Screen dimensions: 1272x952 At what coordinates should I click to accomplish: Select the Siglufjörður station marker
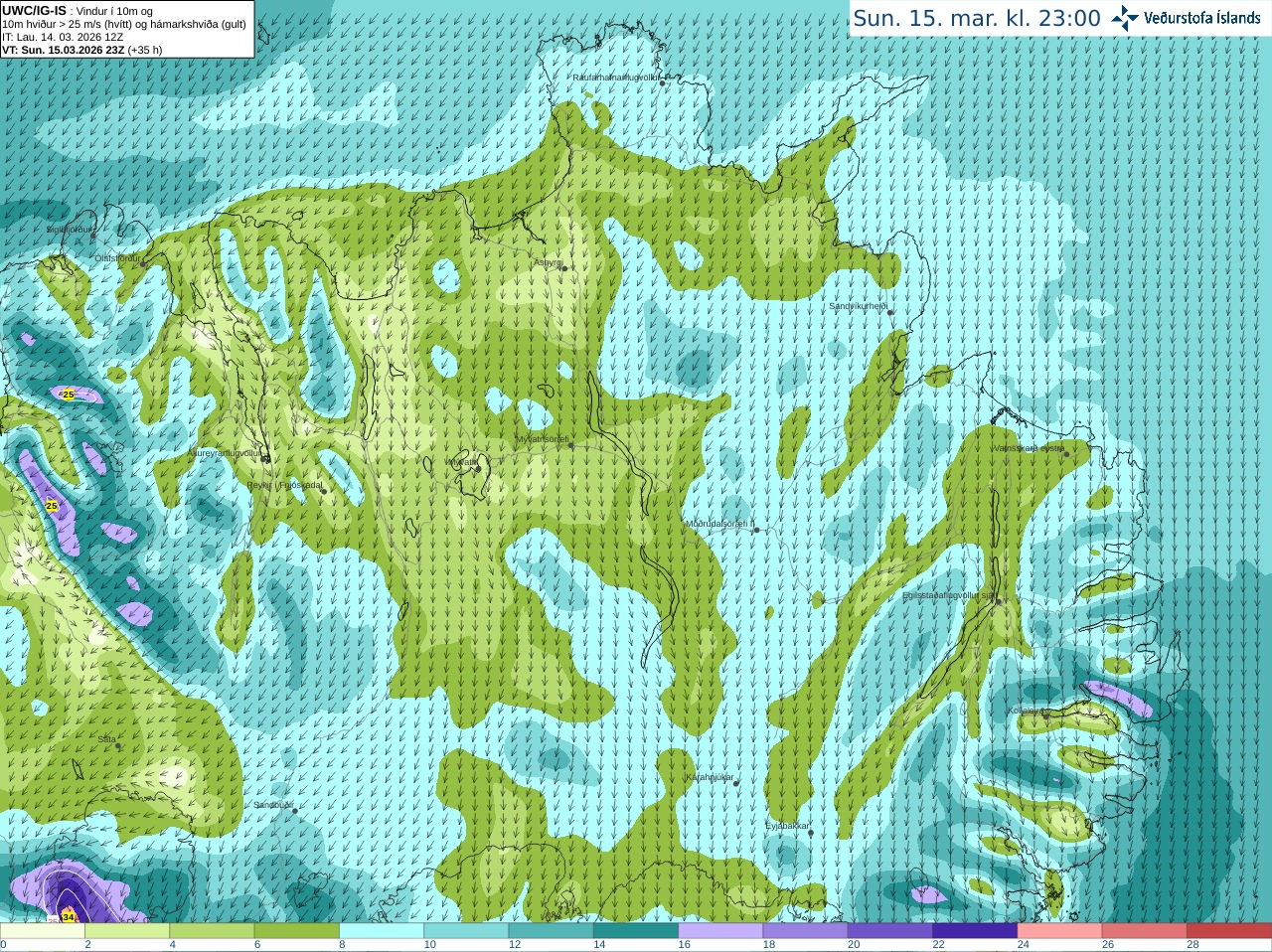[x=93, y=236]
